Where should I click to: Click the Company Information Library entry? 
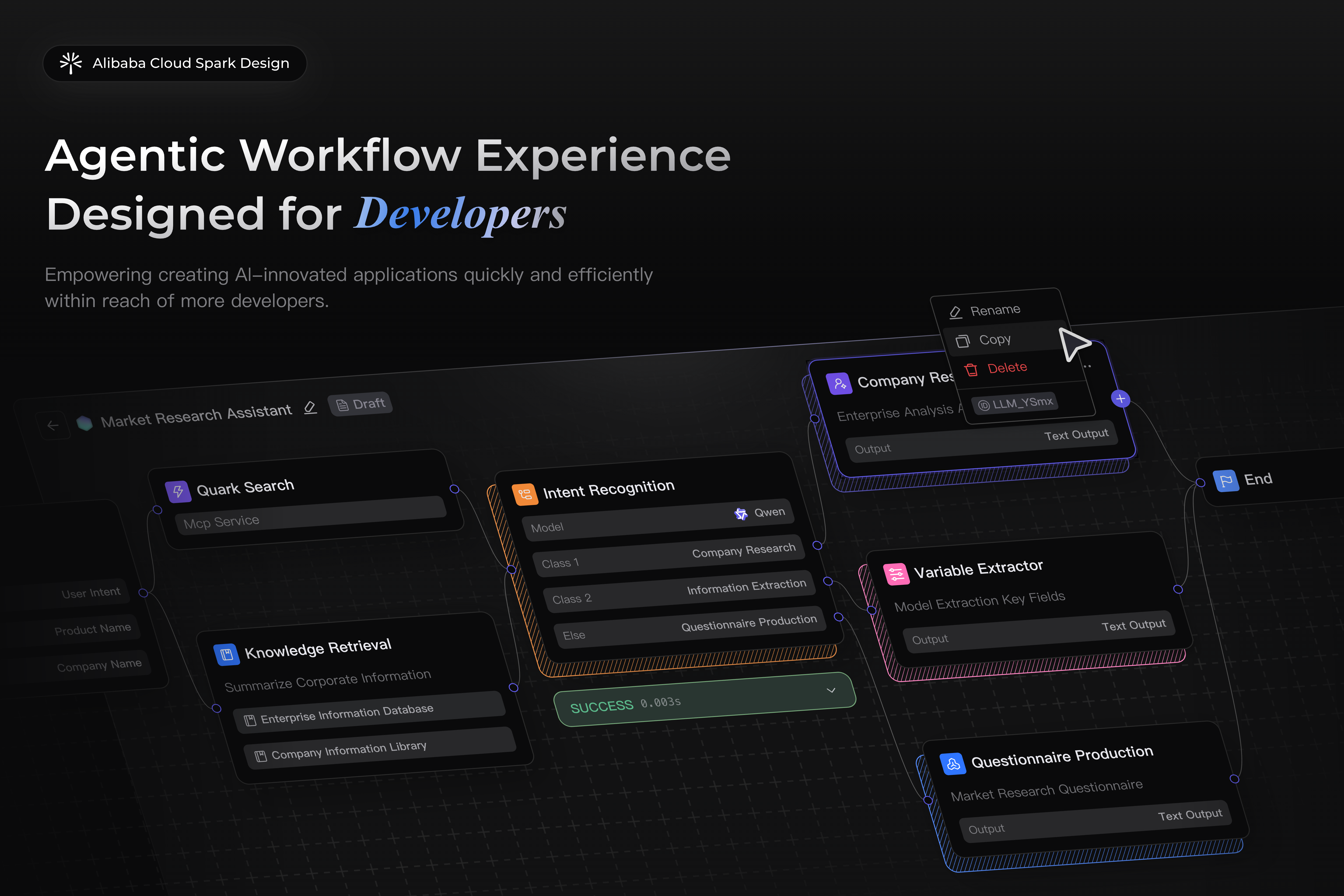[380, 748]
